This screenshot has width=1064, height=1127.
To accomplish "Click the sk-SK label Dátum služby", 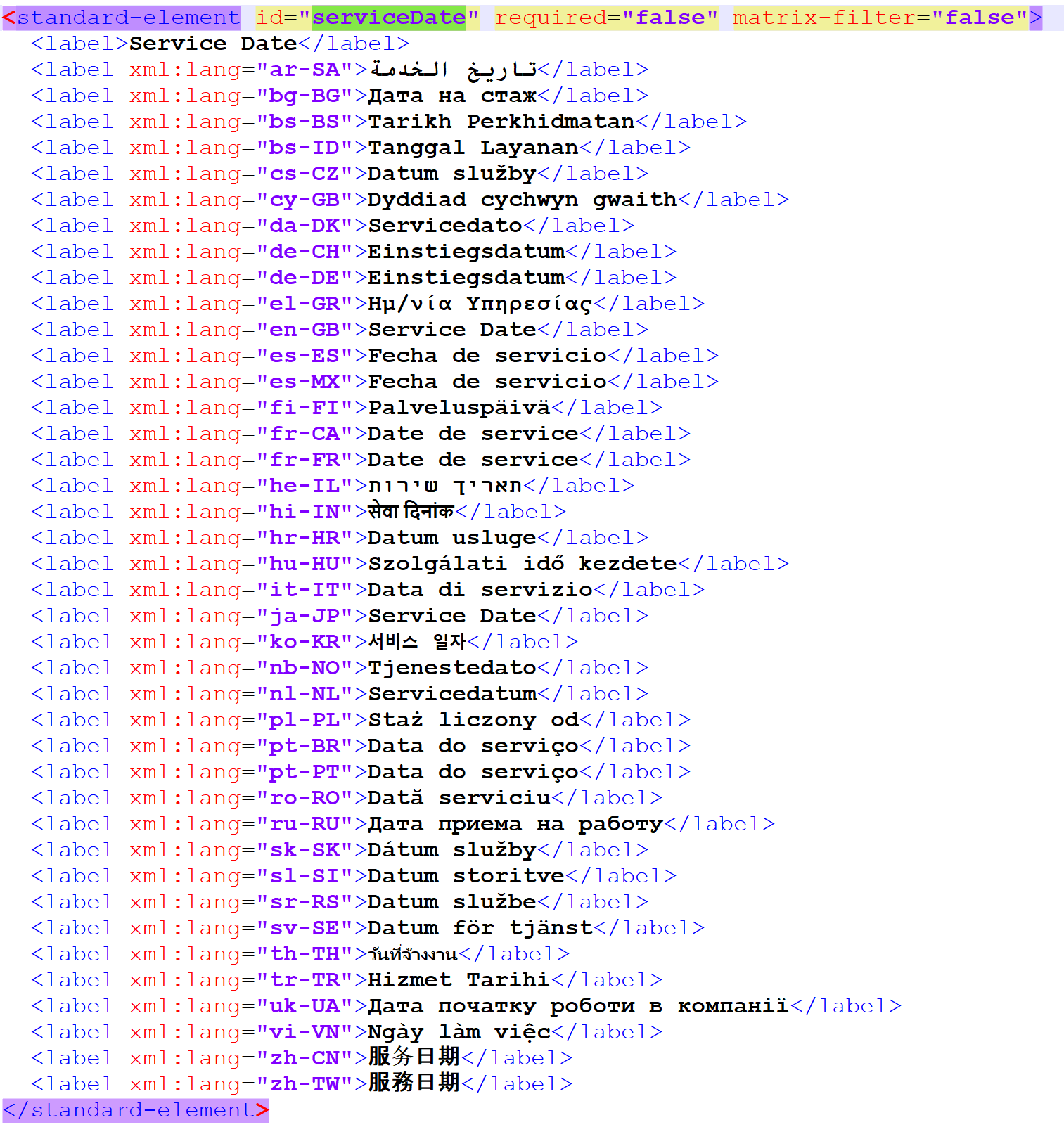I will tap(452, 850).
